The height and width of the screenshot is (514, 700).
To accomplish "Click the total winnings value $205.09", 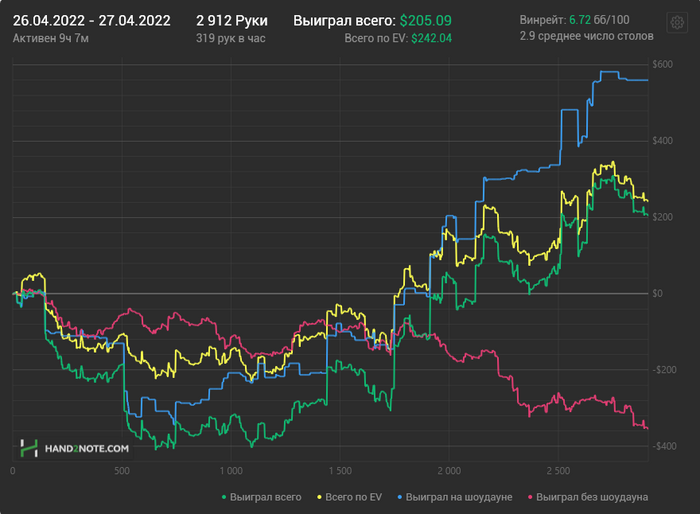I will (425, 21).
